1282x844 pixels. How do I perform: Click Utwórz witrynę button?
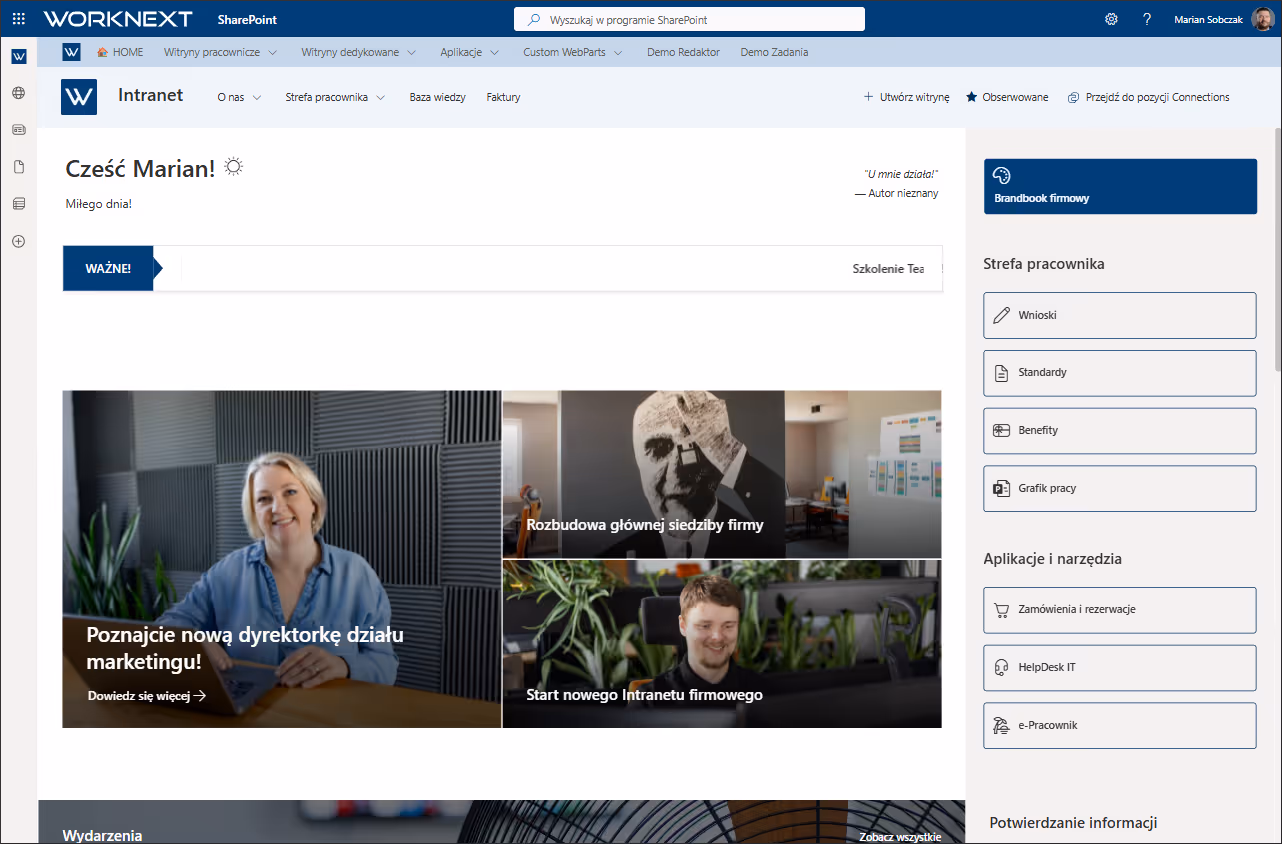tap(906, 97)
